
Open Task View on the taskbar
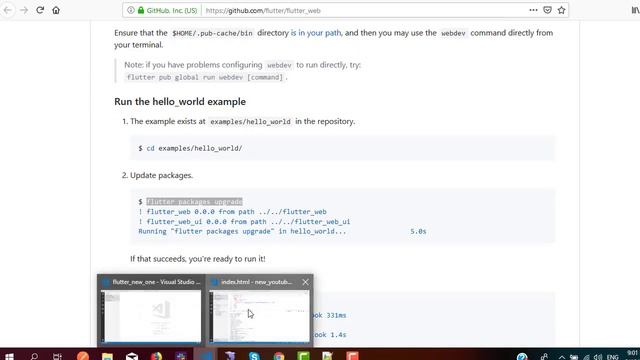coord(58,356)
